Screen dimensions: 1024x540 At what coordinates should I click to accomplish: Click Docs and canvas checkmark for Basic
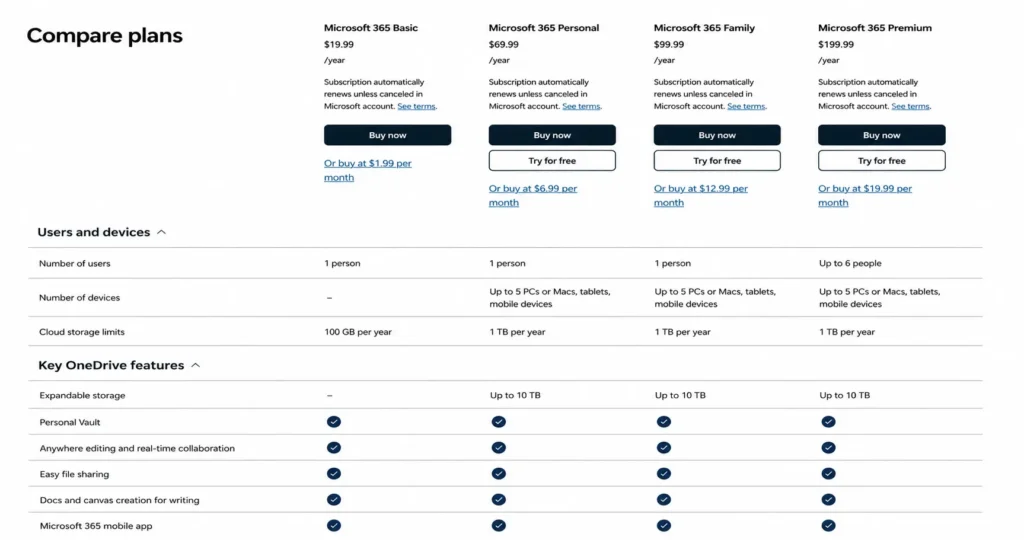pos(334,500)
